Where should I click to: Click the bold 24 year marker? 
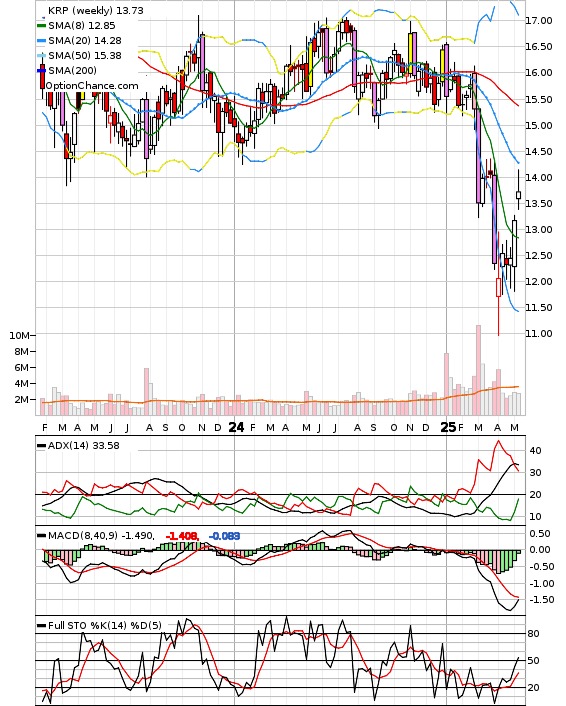236,427
